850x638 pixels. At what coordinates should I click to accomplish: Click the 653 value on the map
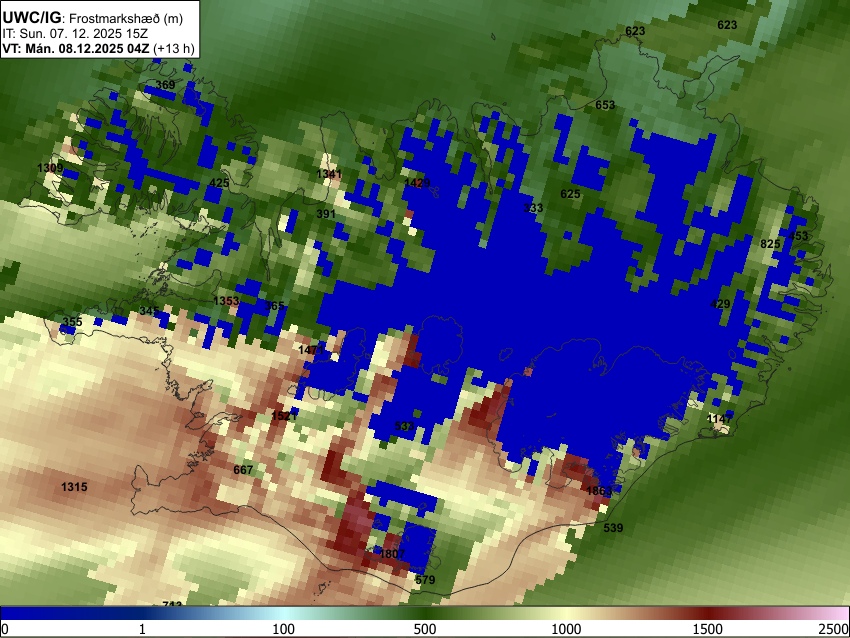[605, 105]
